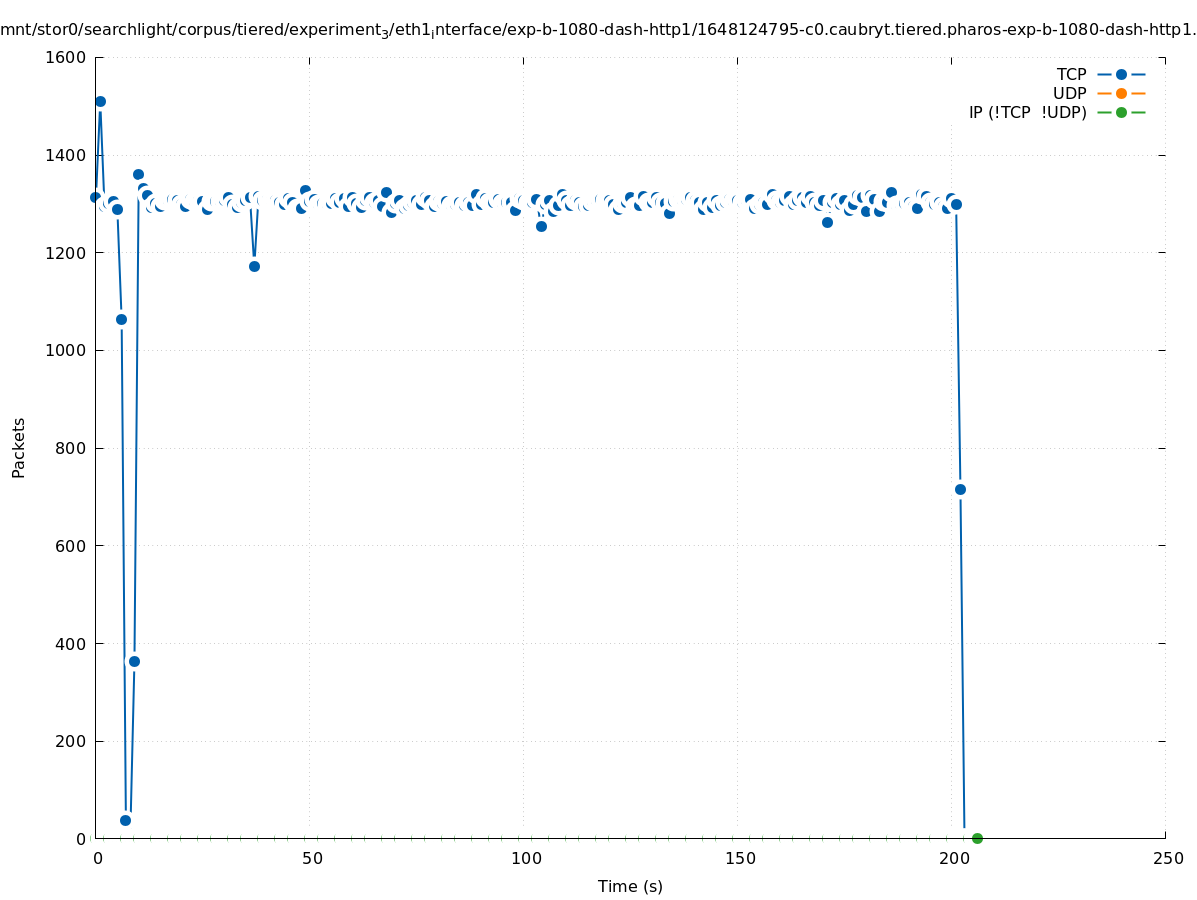Click the file path title above chart
The width and height of the screenshot is (1197, 900).
click(598, 30)
